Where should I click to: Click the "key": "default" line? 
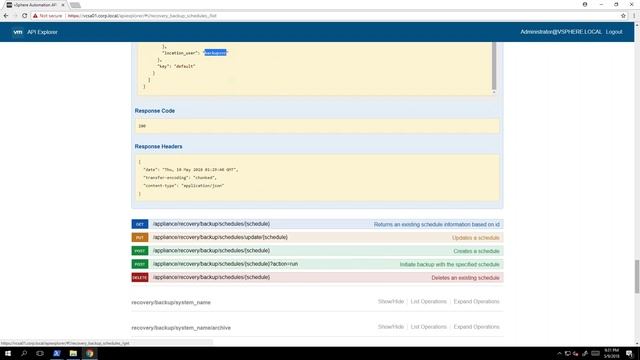(x=176, y=66)
